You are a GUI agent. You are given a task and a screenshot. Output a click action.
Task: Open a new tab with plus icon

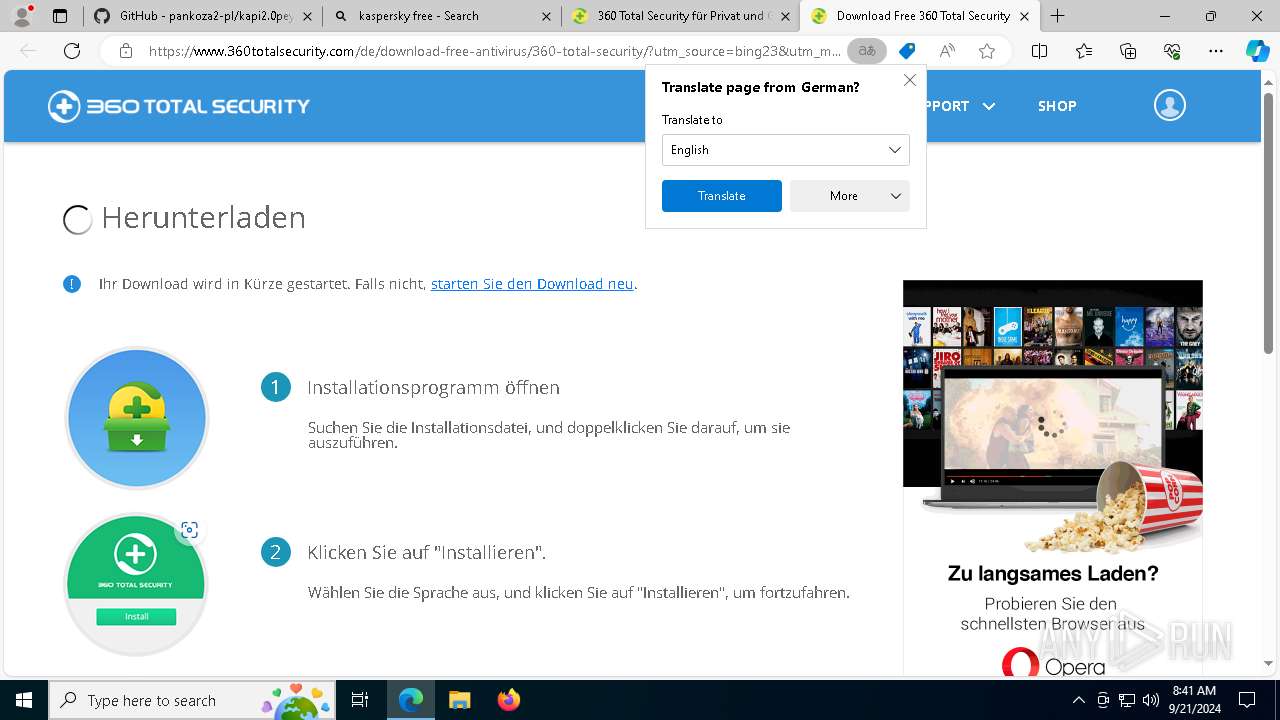(1057, 16)
